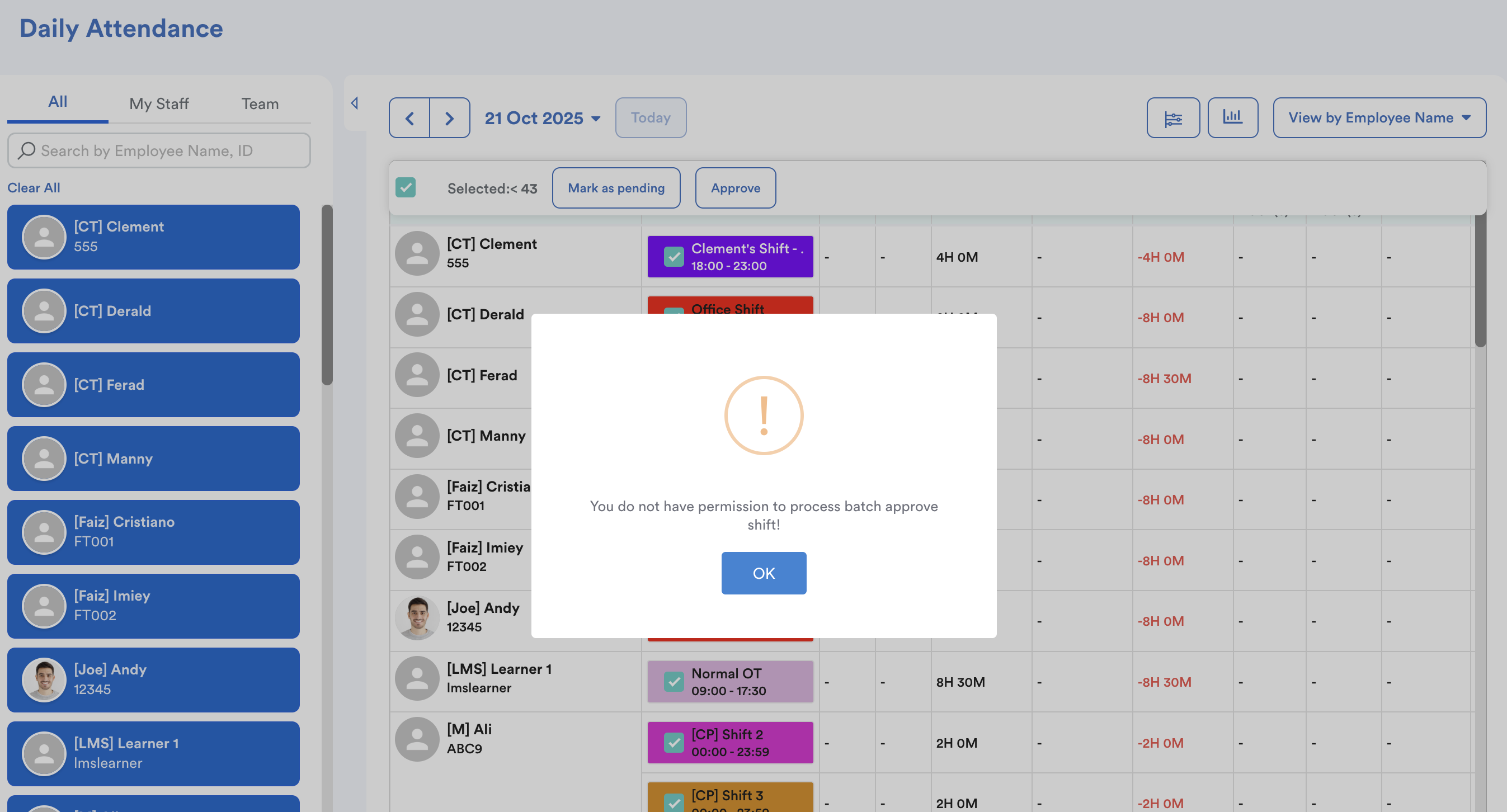
Task: Uncheck the [CP] Shift 2 checkbox
Action: click(x=674, y=743)
